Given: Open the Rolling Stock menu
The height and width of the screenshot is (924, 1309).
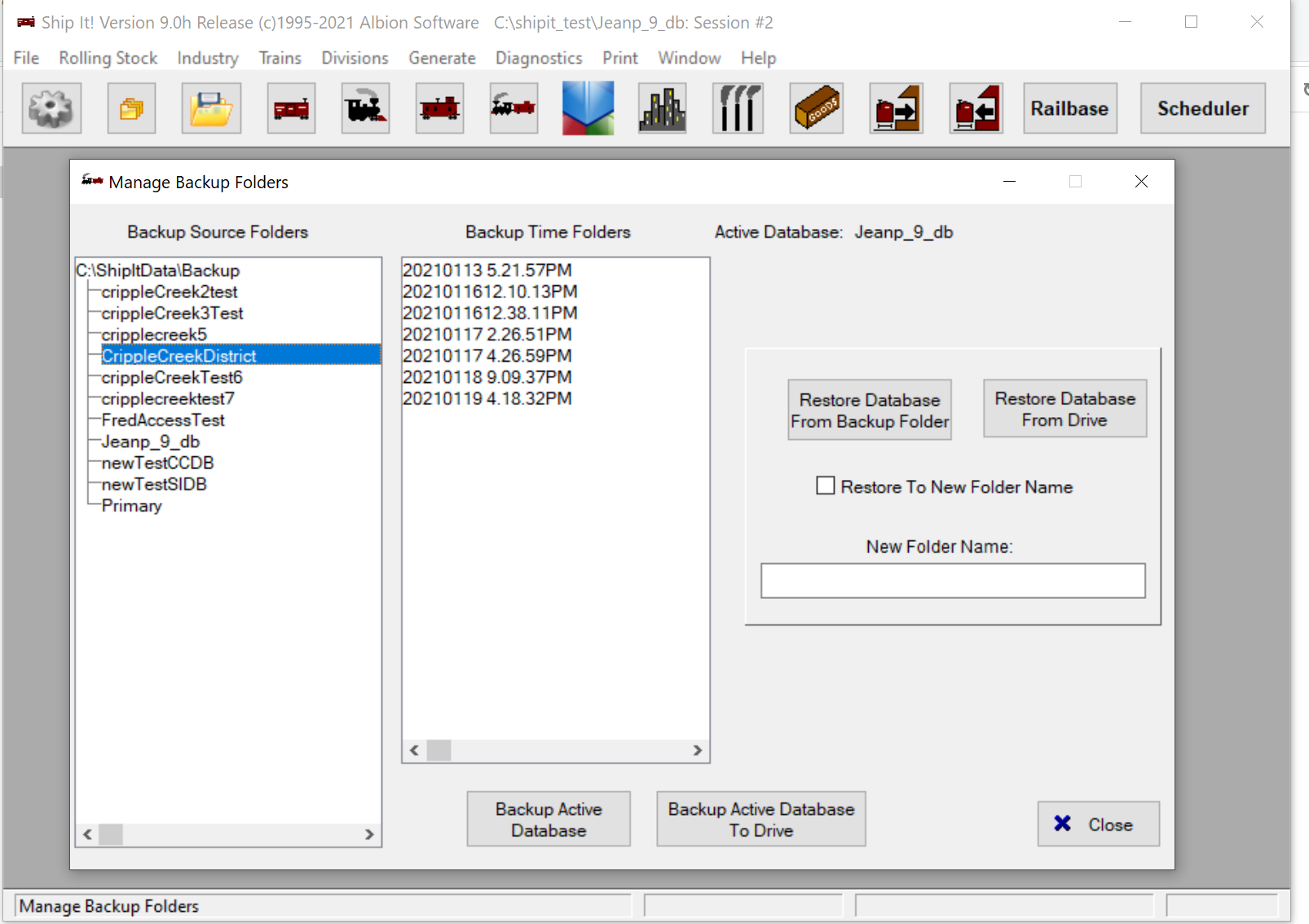Looking at the screenshot, I should [x=108, y=58].
